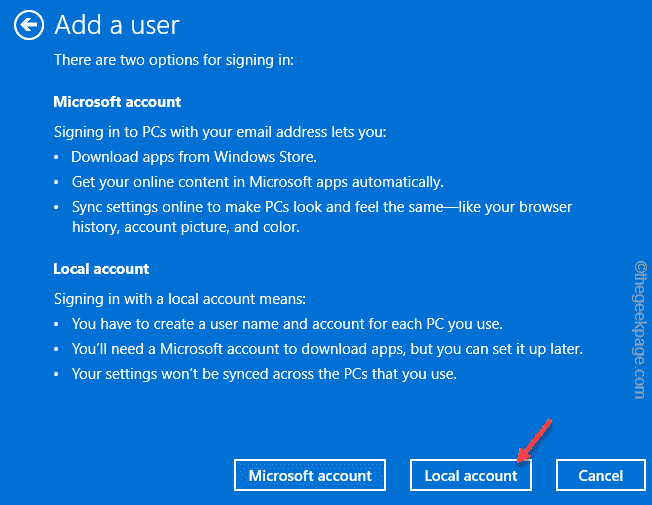Click 'Download apps from Windows Store.' bullet
The height and width of the screenshot is (505, 652).
point(194,157)
